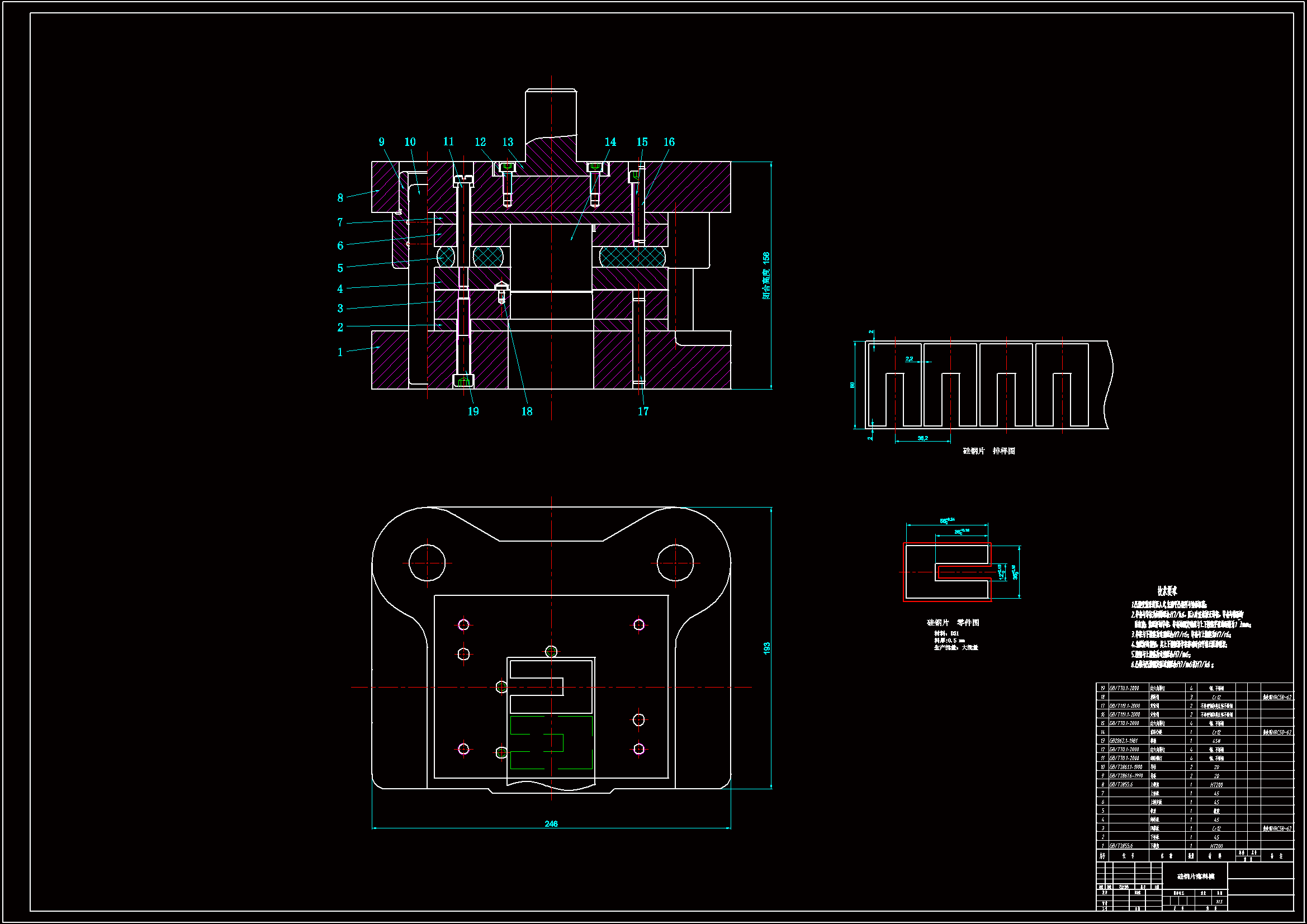Select the closed height 156 dimension
Image resolution: width=1307 pixels, height=924 pixels.
click(x=766, y=276)
